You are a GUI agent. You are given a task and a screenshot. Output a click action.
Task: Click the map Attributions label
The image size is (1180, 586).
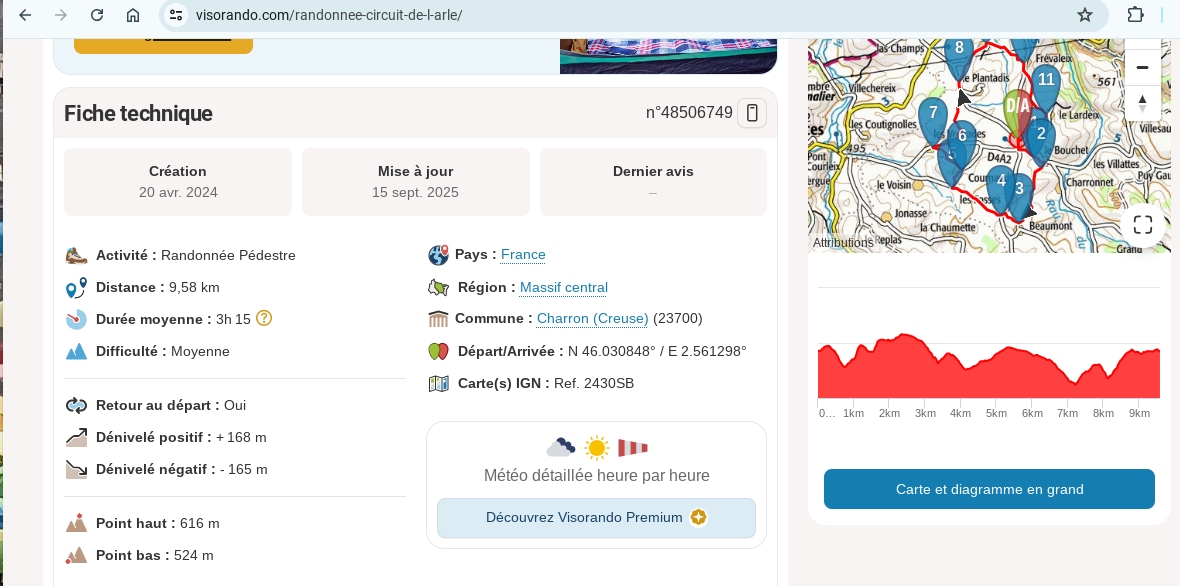(843, 243)
